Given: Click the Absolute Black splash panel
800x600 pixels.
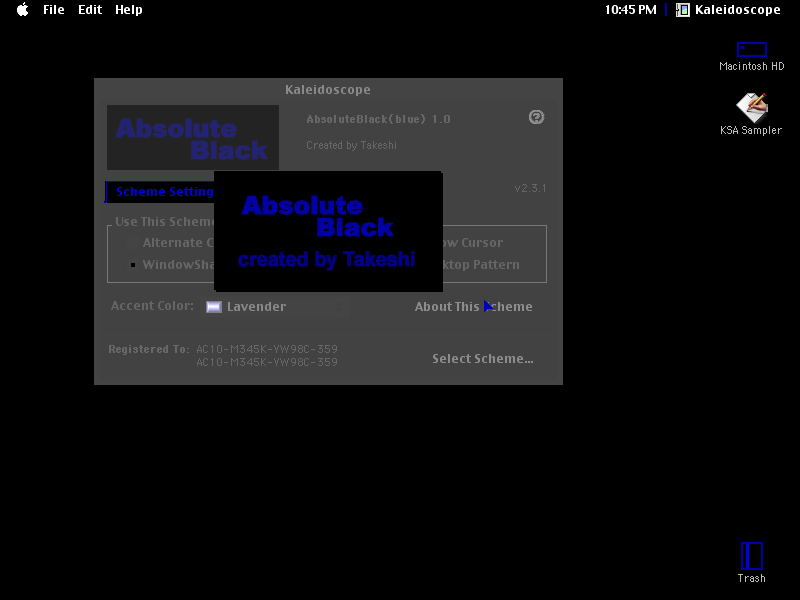Looking at the screenshot, I should (328, 232).
